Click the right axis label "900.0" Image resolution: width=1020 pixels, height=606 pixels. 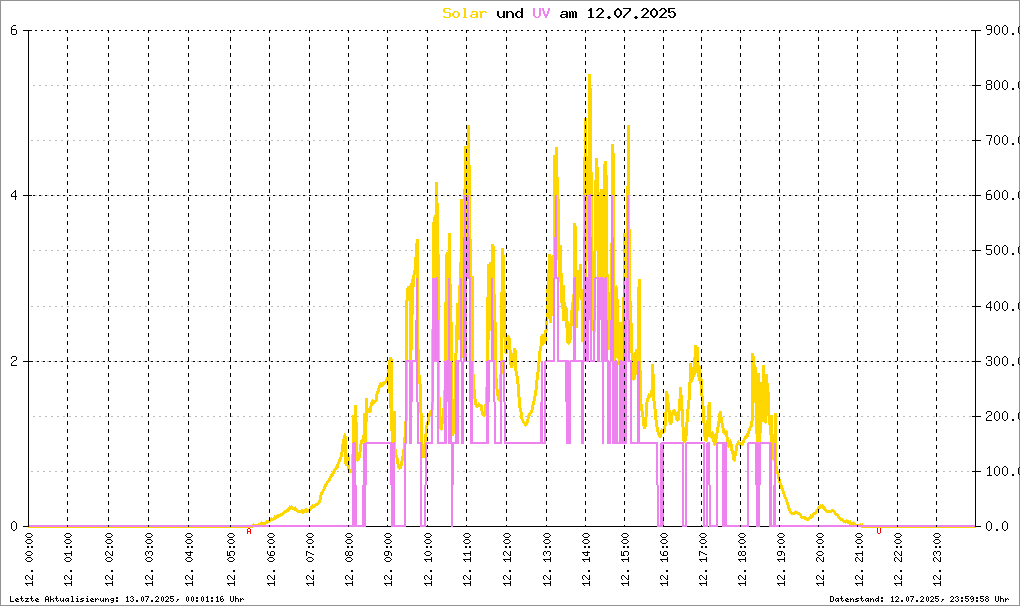[1000, 30]
